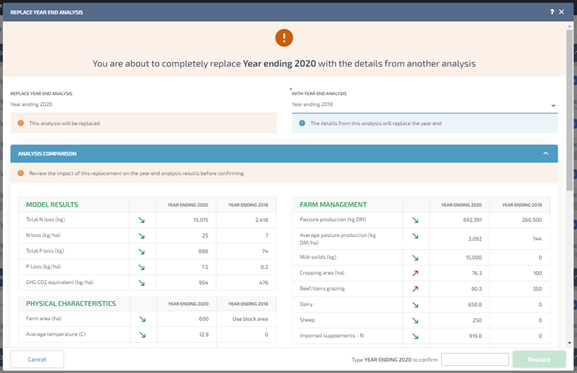This screenshot has height=373, width=577.
Task: Click the 954 GHG CO2 equivalent value
Action: (203, 283)
